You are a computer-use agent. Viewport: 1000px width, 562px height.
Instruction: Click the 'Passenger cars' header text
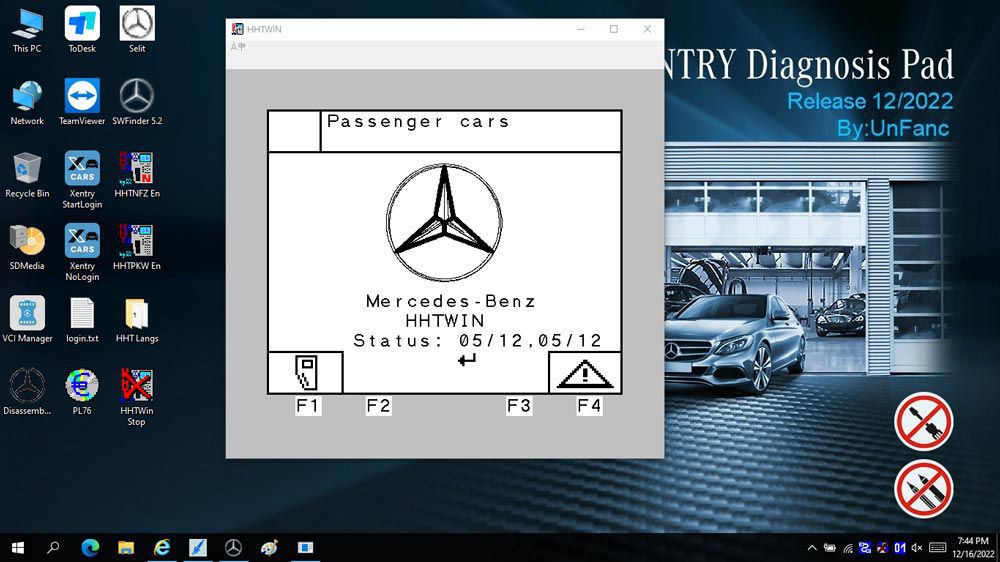tap(418, 122)
